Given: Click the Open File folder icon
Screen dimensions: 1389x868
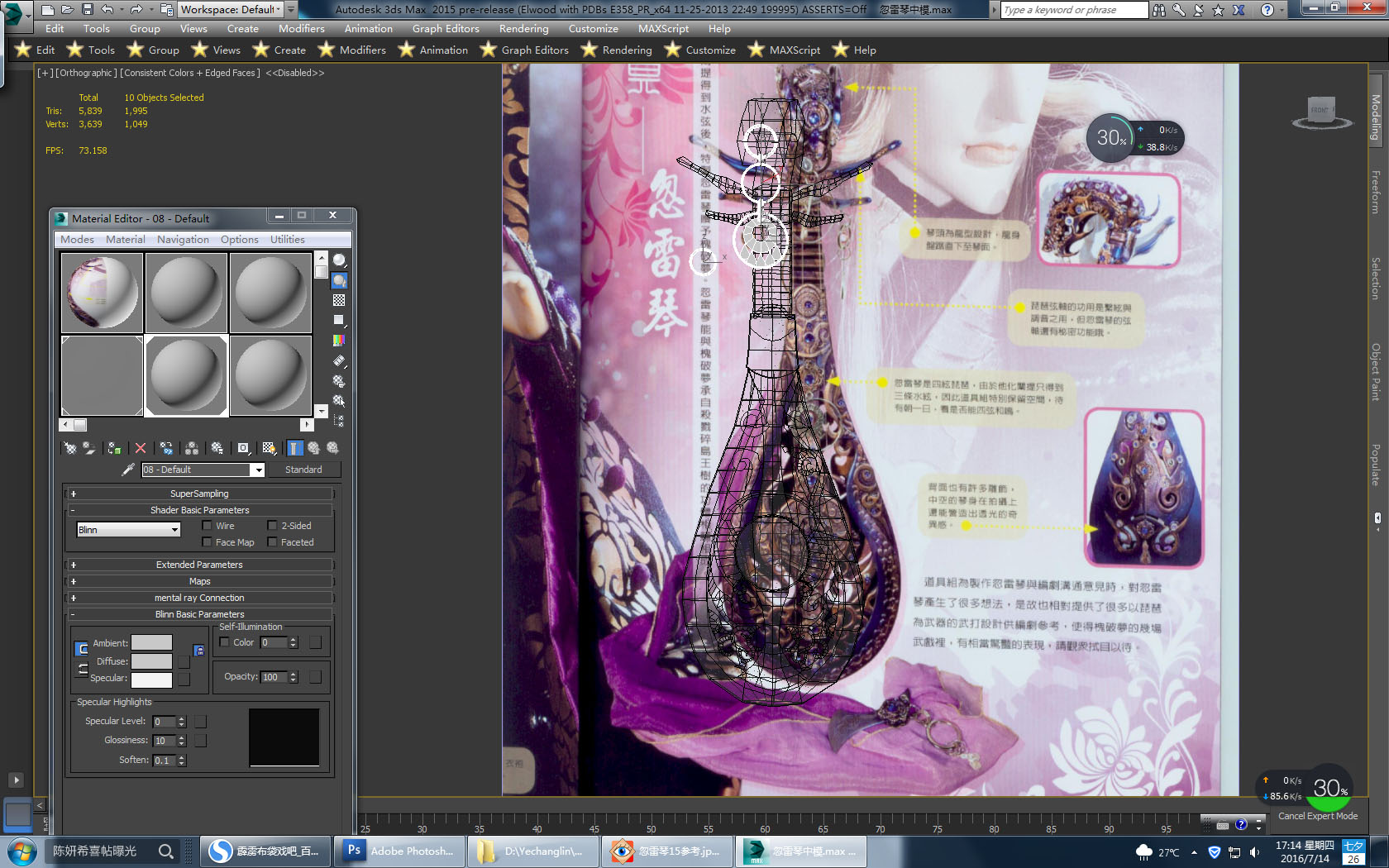Looking at the screenshot, I should click(67, 10).
